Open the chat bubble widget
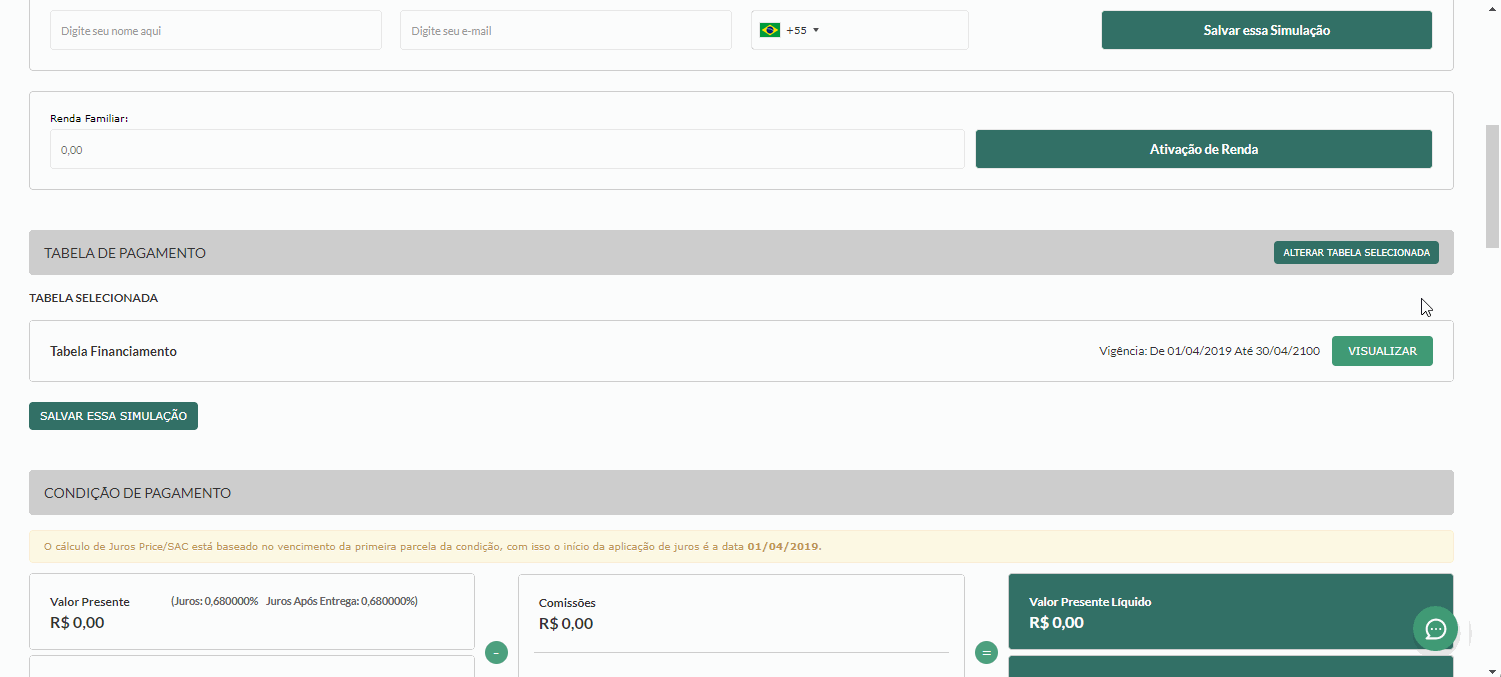This screenshot has height=677, width=1501. pos(1436,628)
